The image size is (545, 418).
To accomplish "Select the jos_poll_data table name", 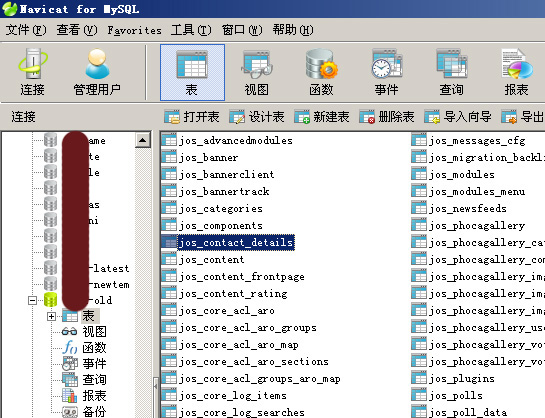I will (467, 412).
